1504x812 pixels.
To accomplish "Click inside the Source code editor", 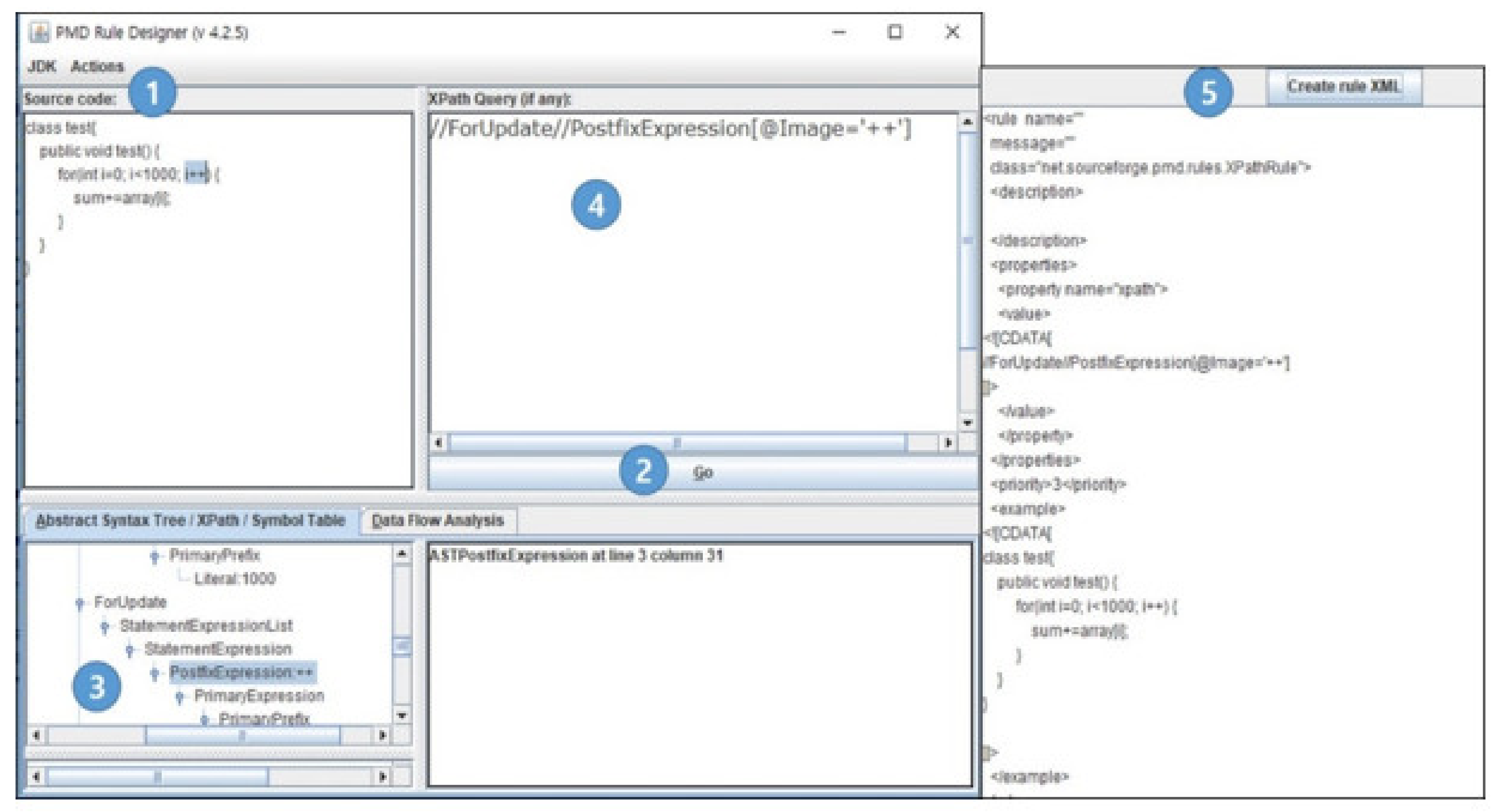I will [218, 300].
